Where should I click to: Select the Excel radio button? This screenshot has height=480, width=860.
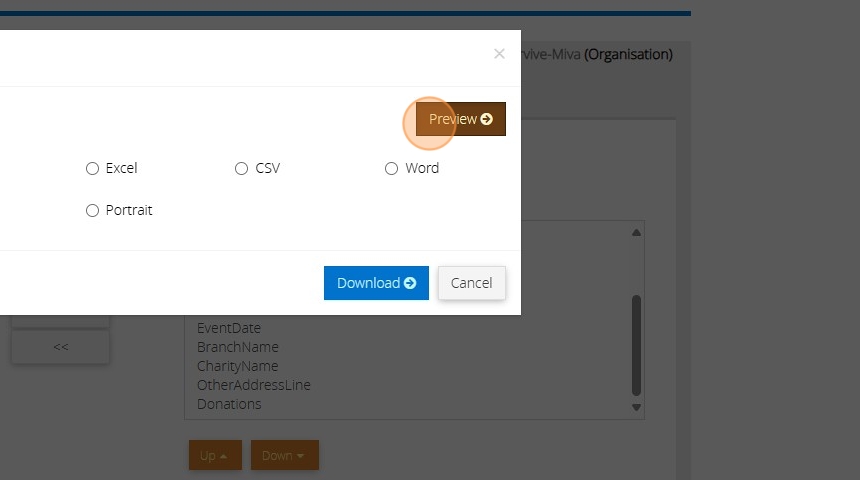tap(93, 169)
